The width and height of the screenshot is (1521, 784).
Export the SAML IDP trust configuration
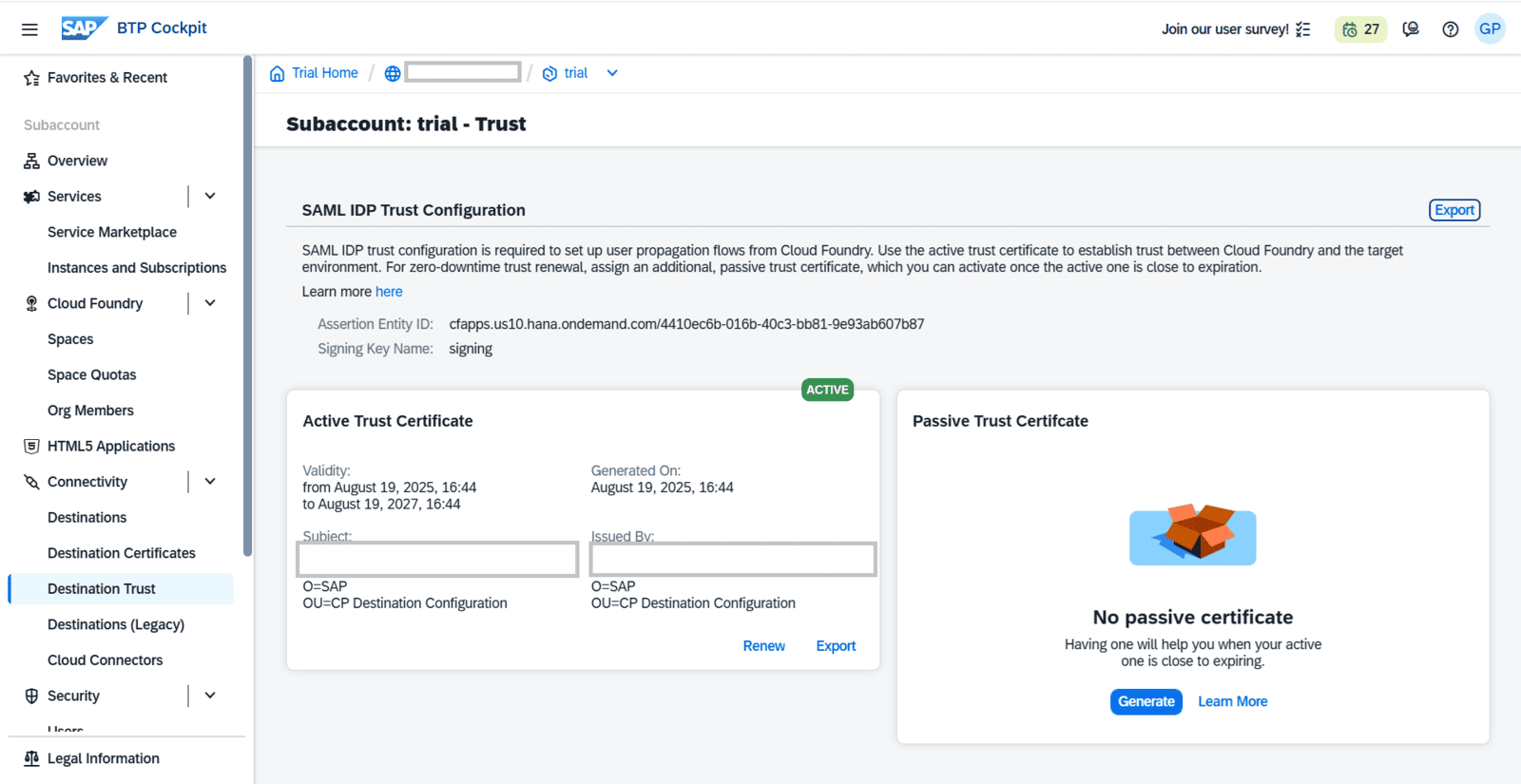(1454, 210)
